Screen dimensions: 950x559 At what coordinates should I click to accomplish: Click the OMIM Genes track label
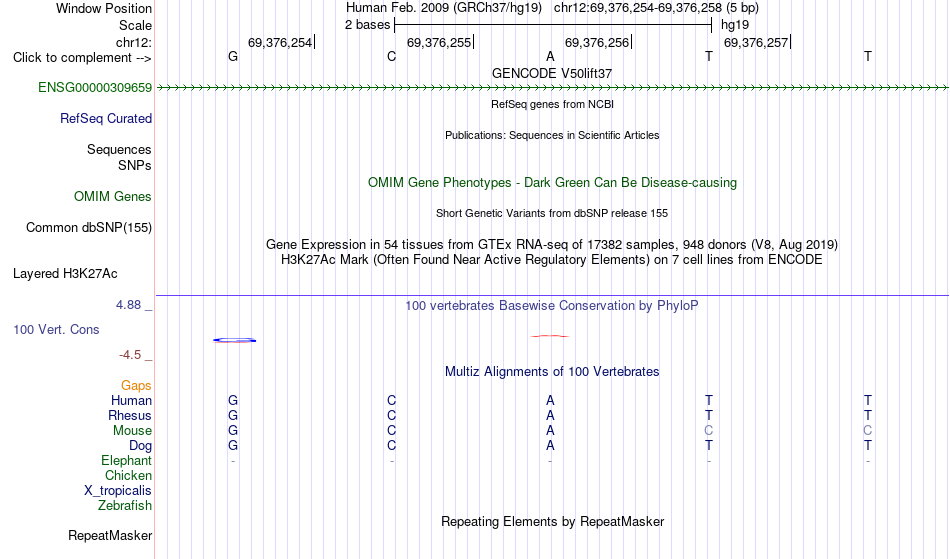pyautogui.click(x=112, y=197)
